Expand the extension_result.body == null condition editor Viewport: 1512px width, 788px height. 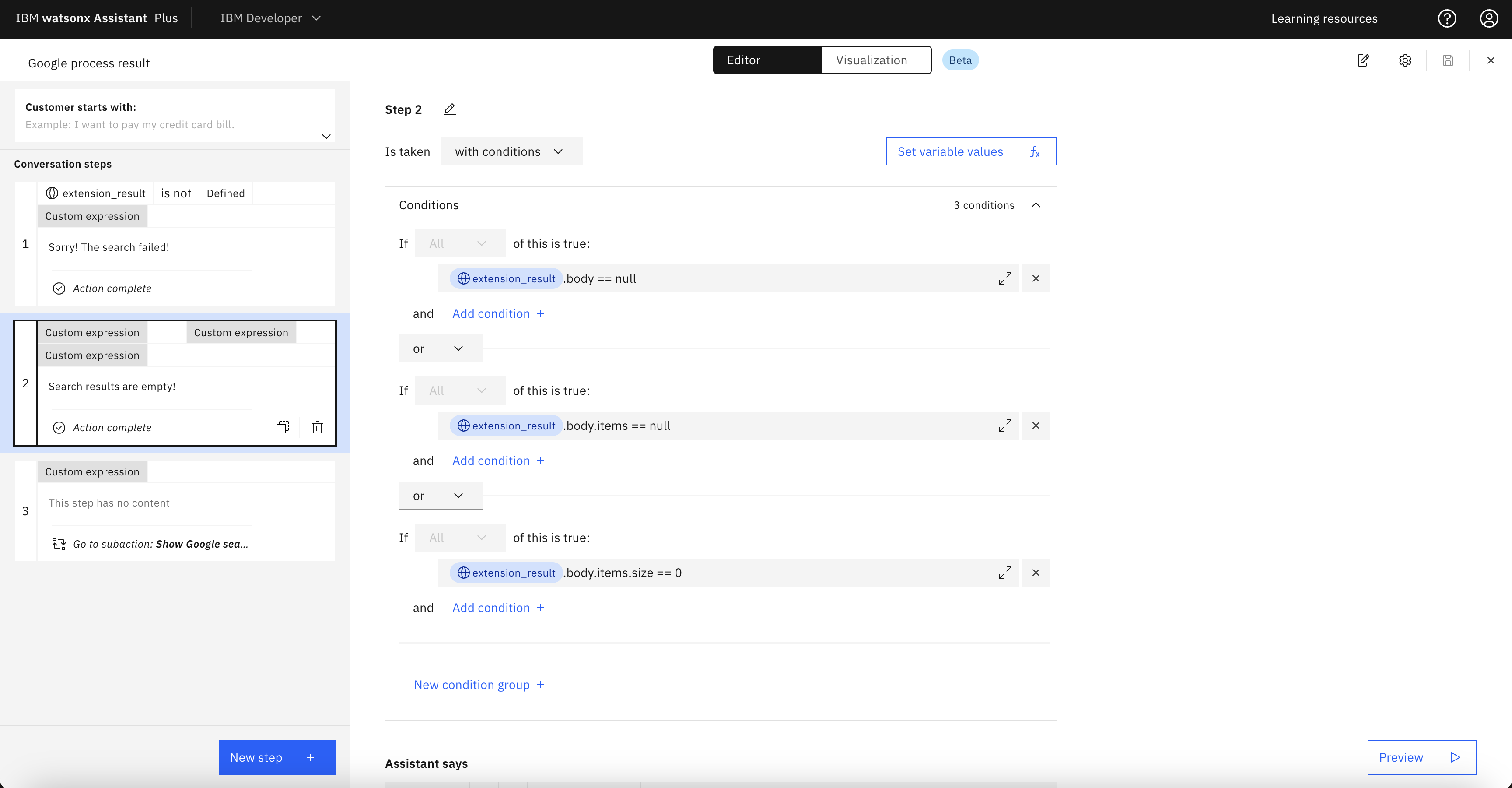coord(1005,278)
